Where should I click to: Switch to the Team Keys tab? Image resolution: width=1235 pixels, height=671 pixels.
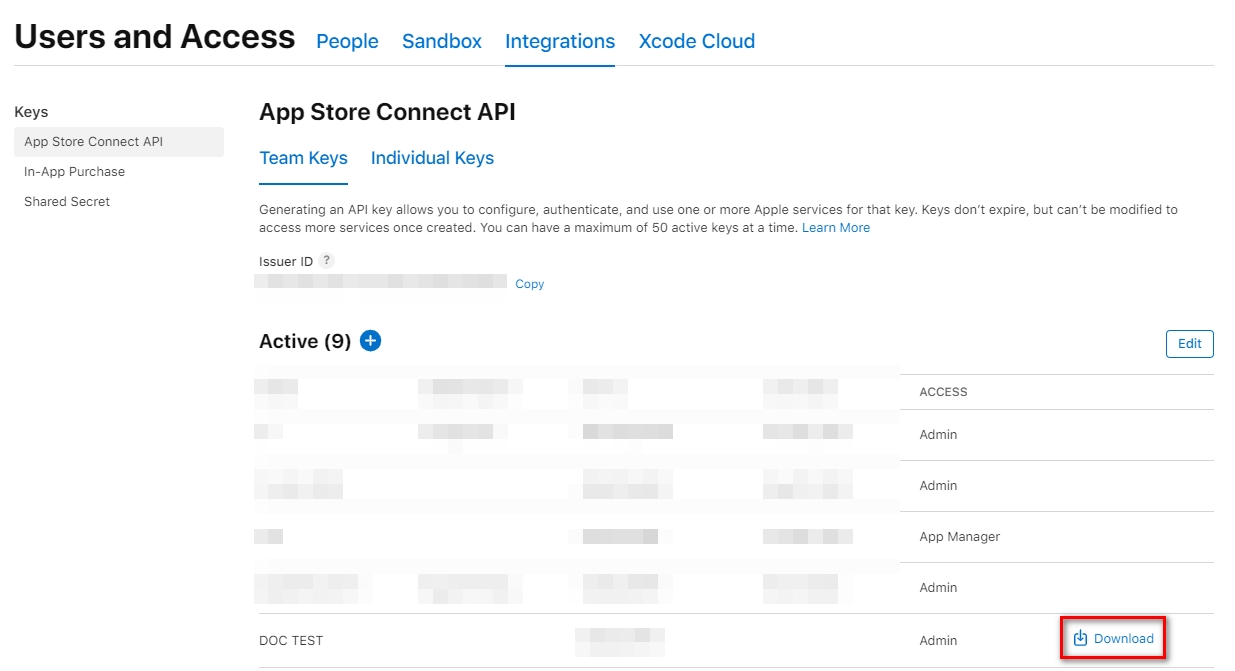coord(303,158)
